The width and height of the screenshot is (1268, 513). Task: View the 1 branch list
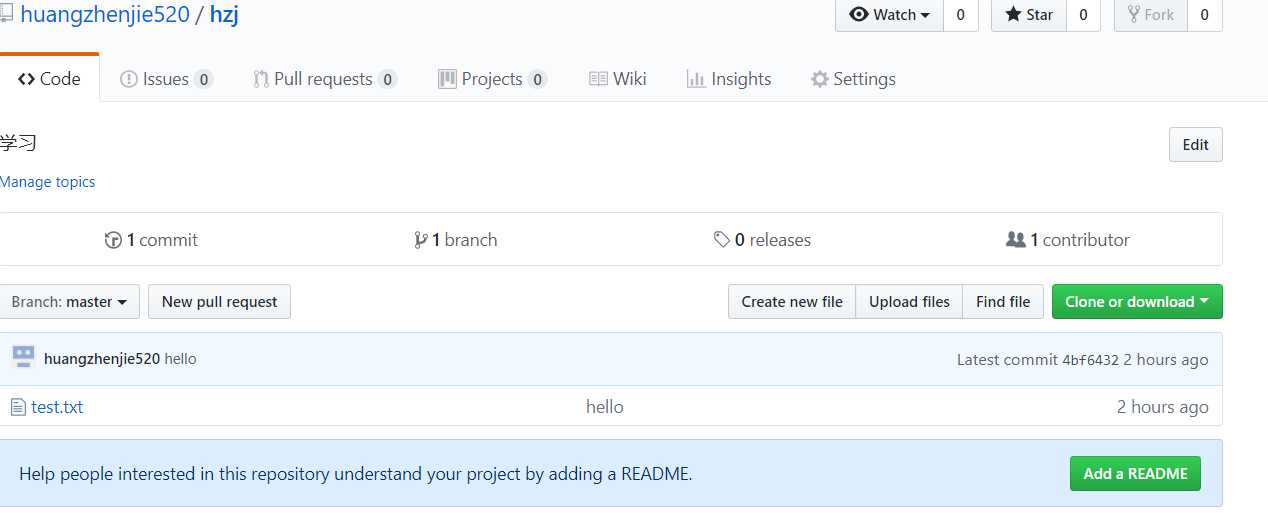455,240
